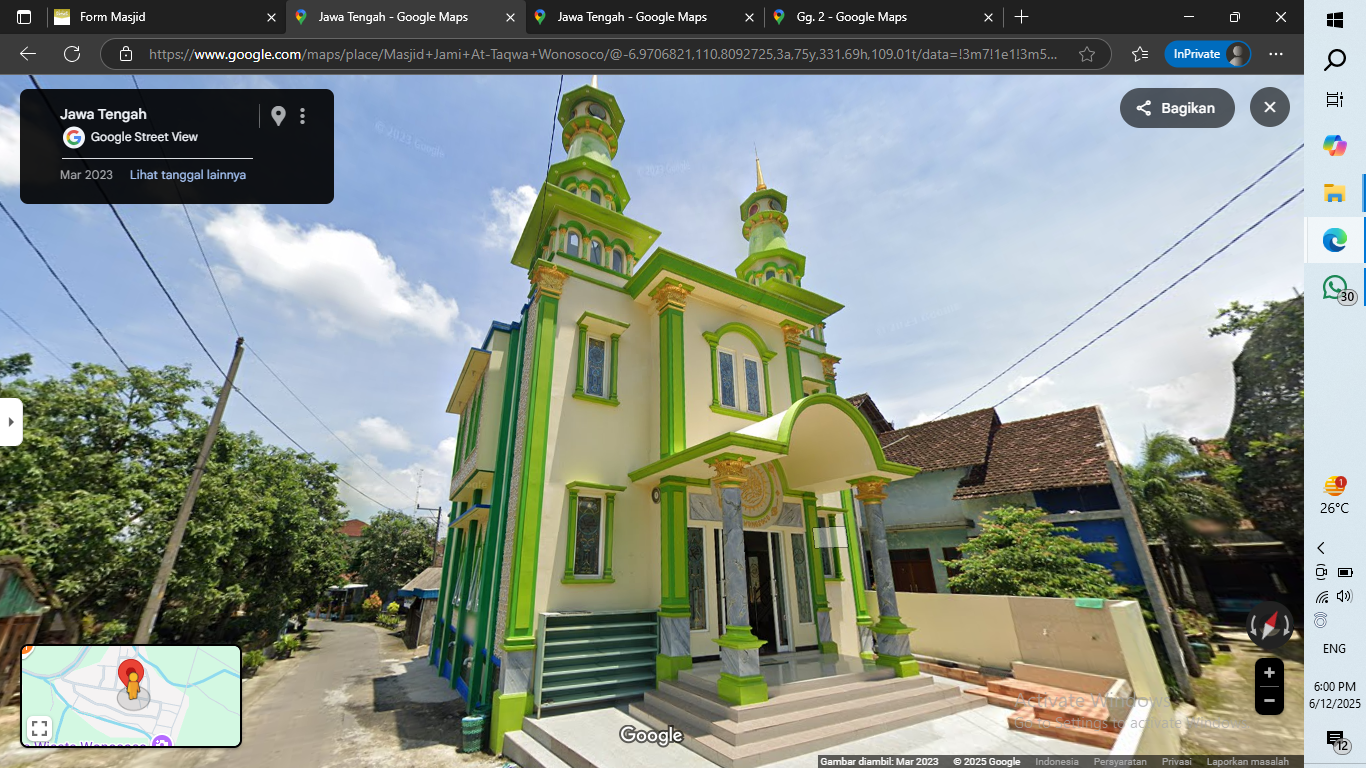Viewport: 1366px width, 768px height.
Task: Open the browser Settings and more menu
Action: coord(1276,54)
